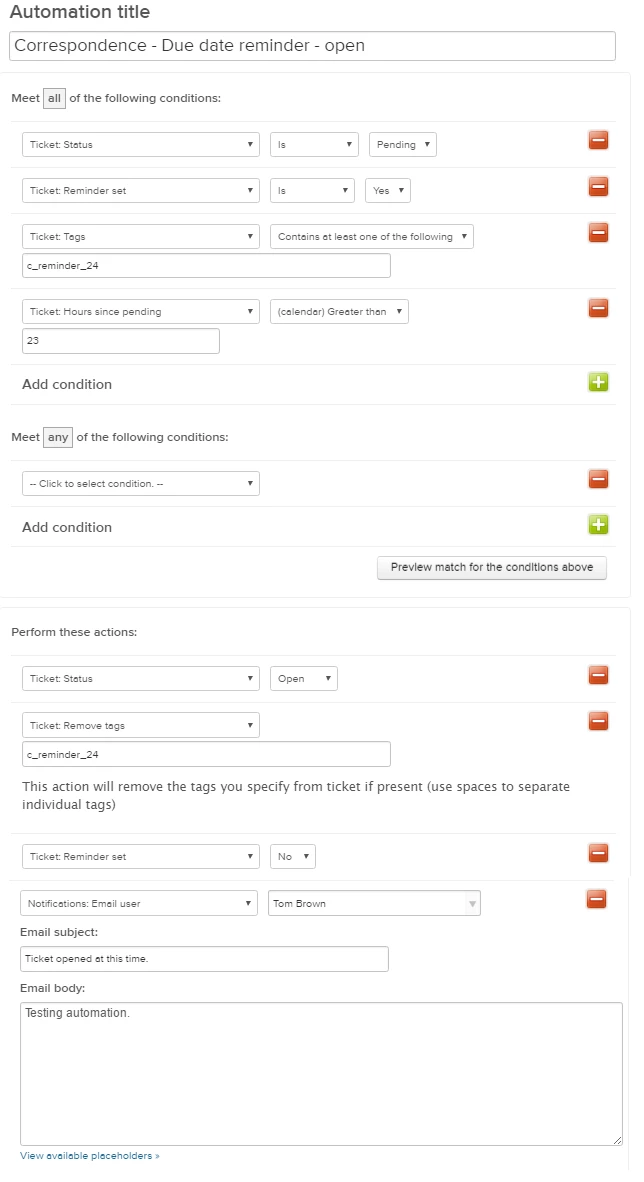
Task: Remove Hours since pending condition
Action: (598, 308)
